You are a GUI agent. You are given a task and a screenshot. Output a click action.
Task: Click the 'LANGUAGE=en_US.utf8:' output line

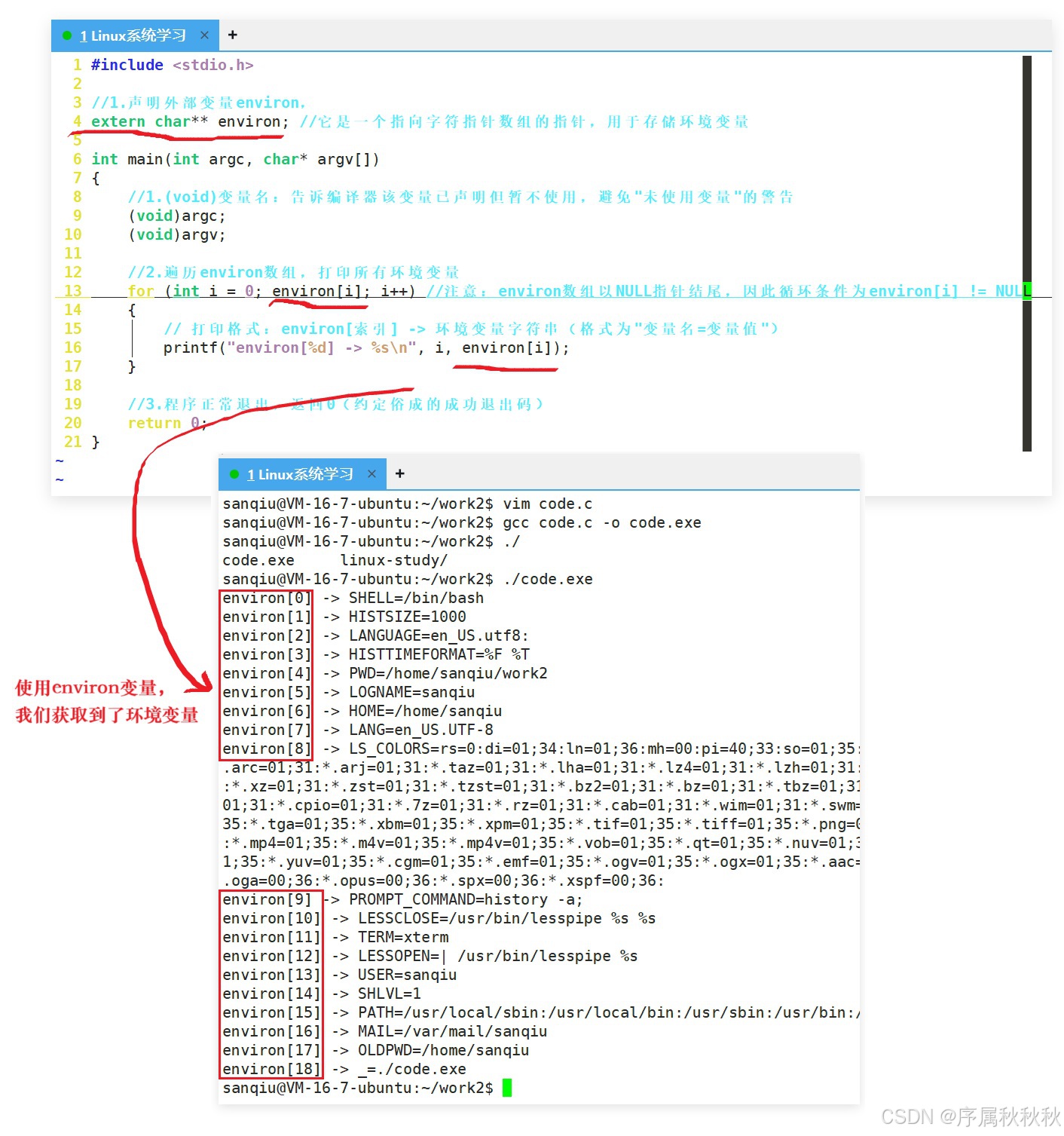click(376, 635)
